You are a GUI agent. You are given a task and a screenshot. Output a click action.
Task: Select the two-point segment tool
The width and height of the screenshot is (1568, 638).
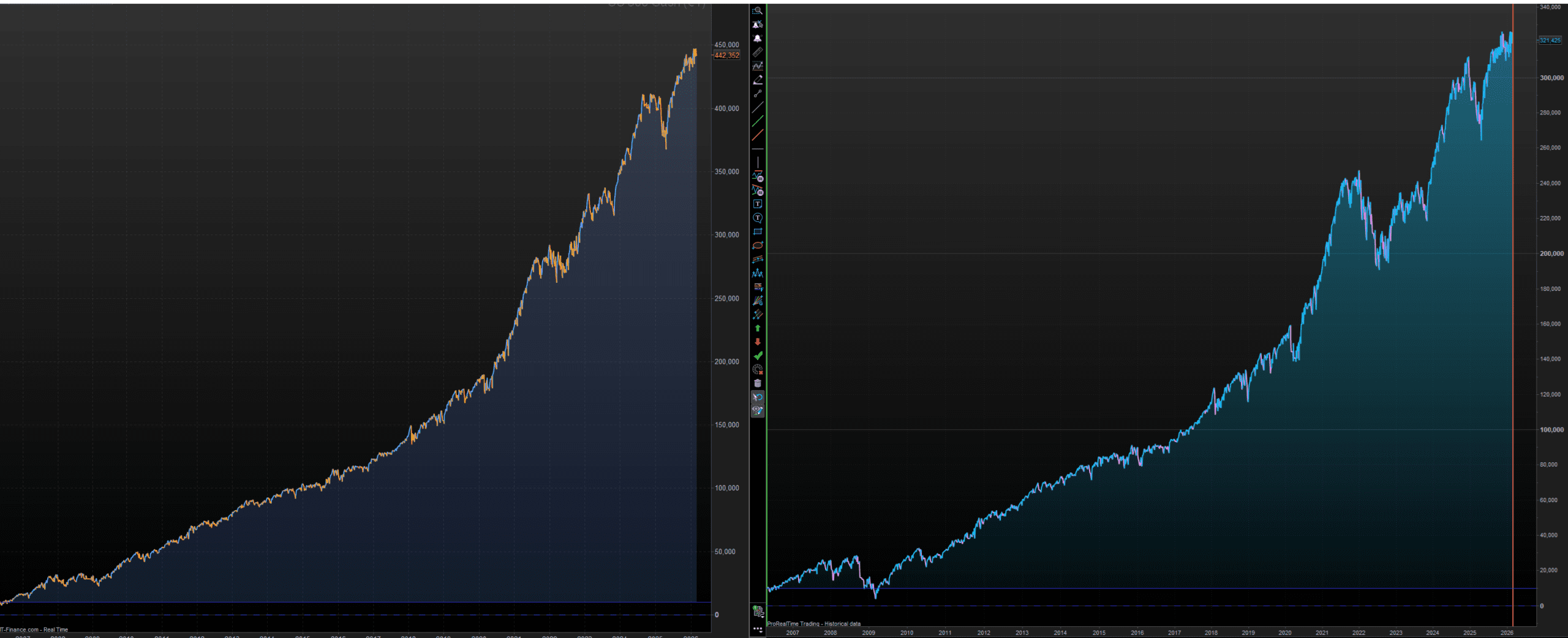758,94
